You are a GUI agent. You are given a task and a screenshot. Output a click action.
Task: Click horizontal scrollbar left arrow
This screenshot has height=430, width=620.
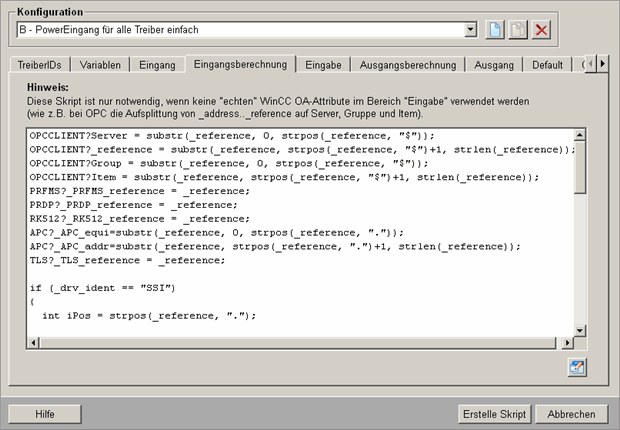34,342
